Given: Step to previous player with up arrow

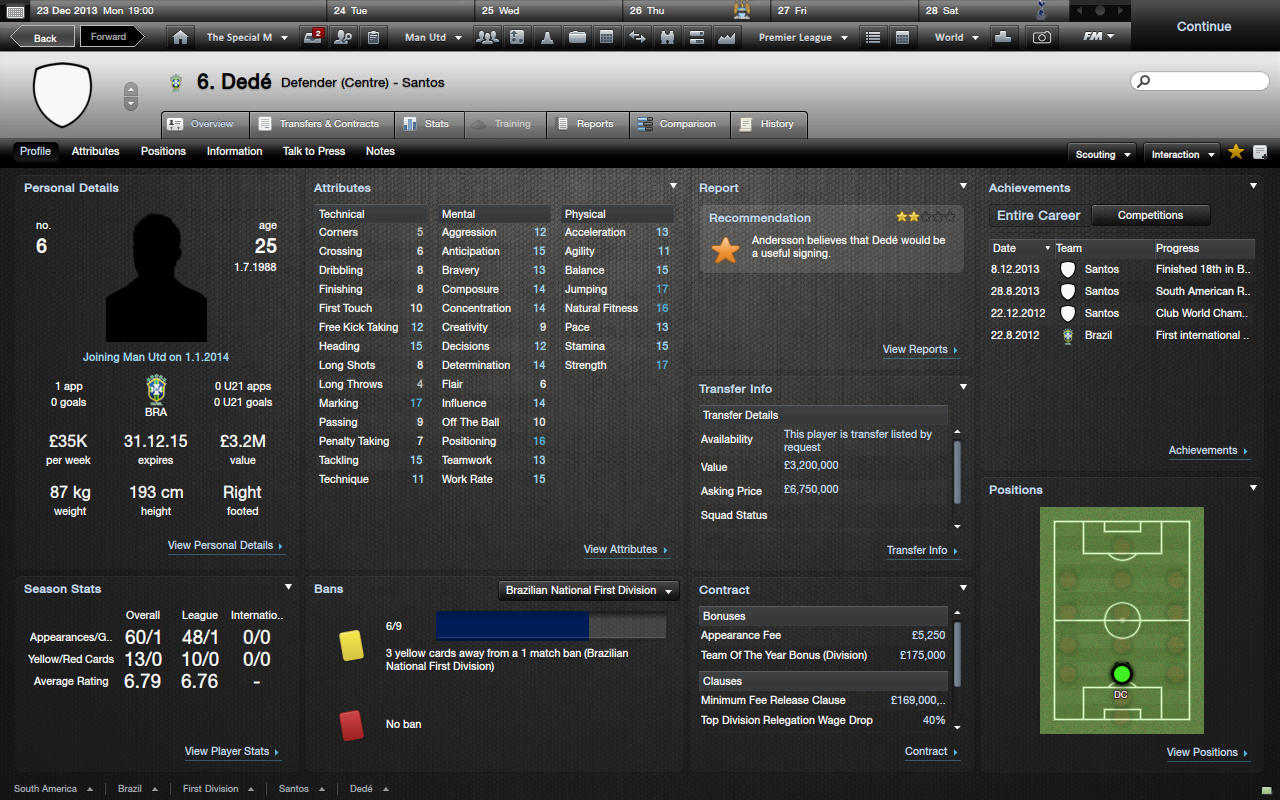Looking at the screenshot, I should [x=131, y=90].
